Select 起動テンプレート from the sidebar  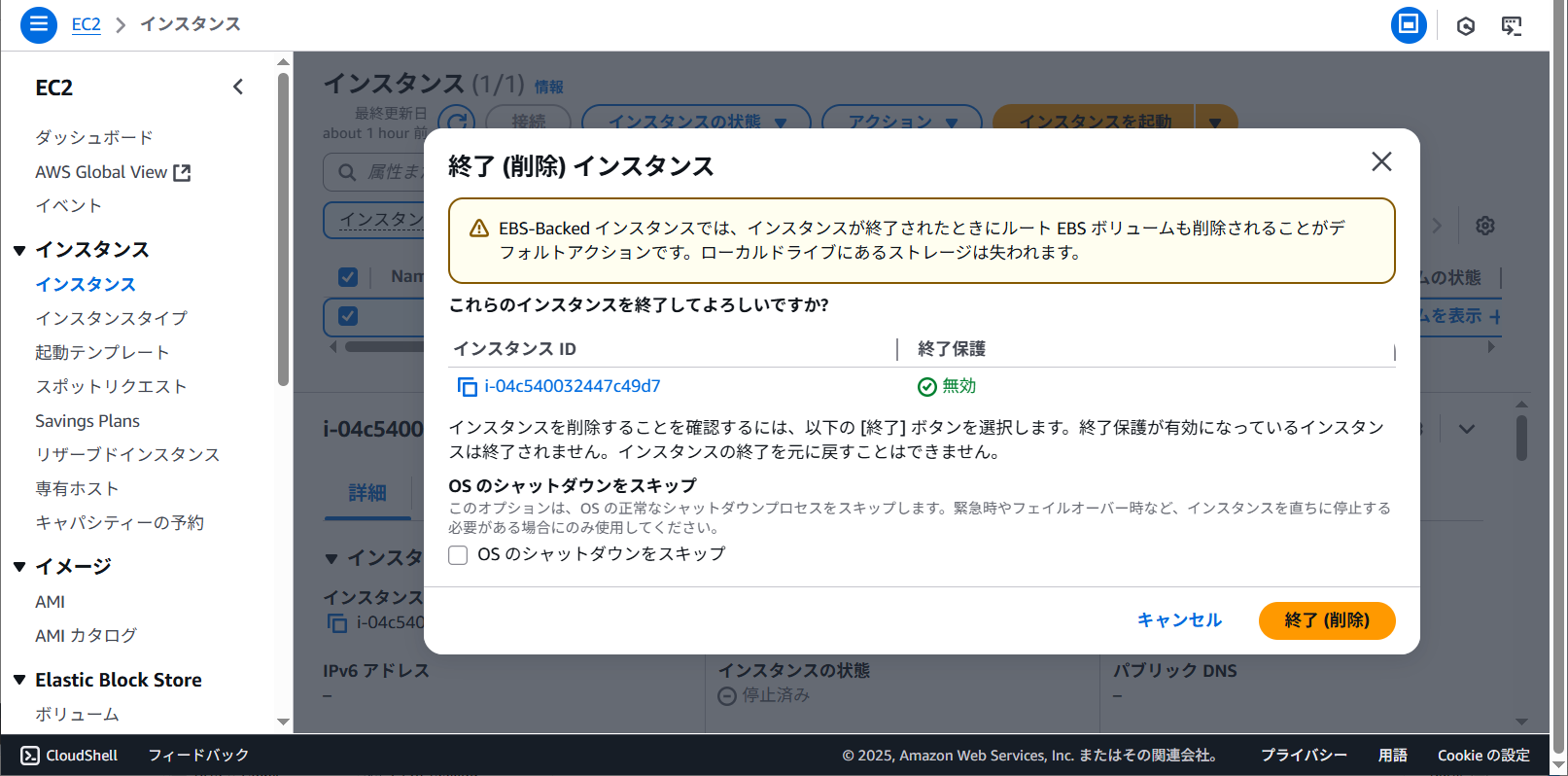point(102,353)
